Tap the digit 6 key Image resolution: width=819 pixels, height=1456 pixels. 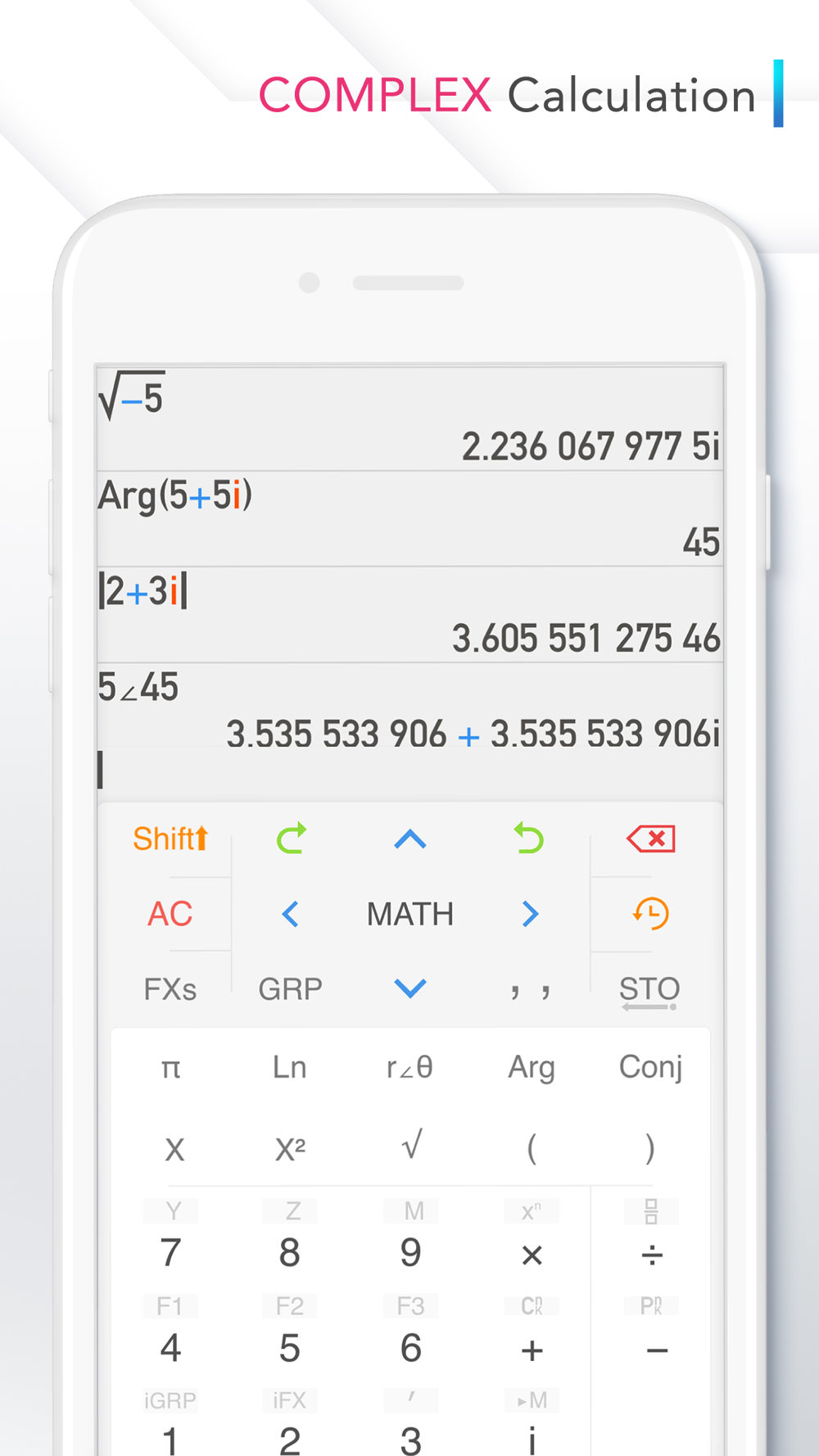tap(411, 1348)
